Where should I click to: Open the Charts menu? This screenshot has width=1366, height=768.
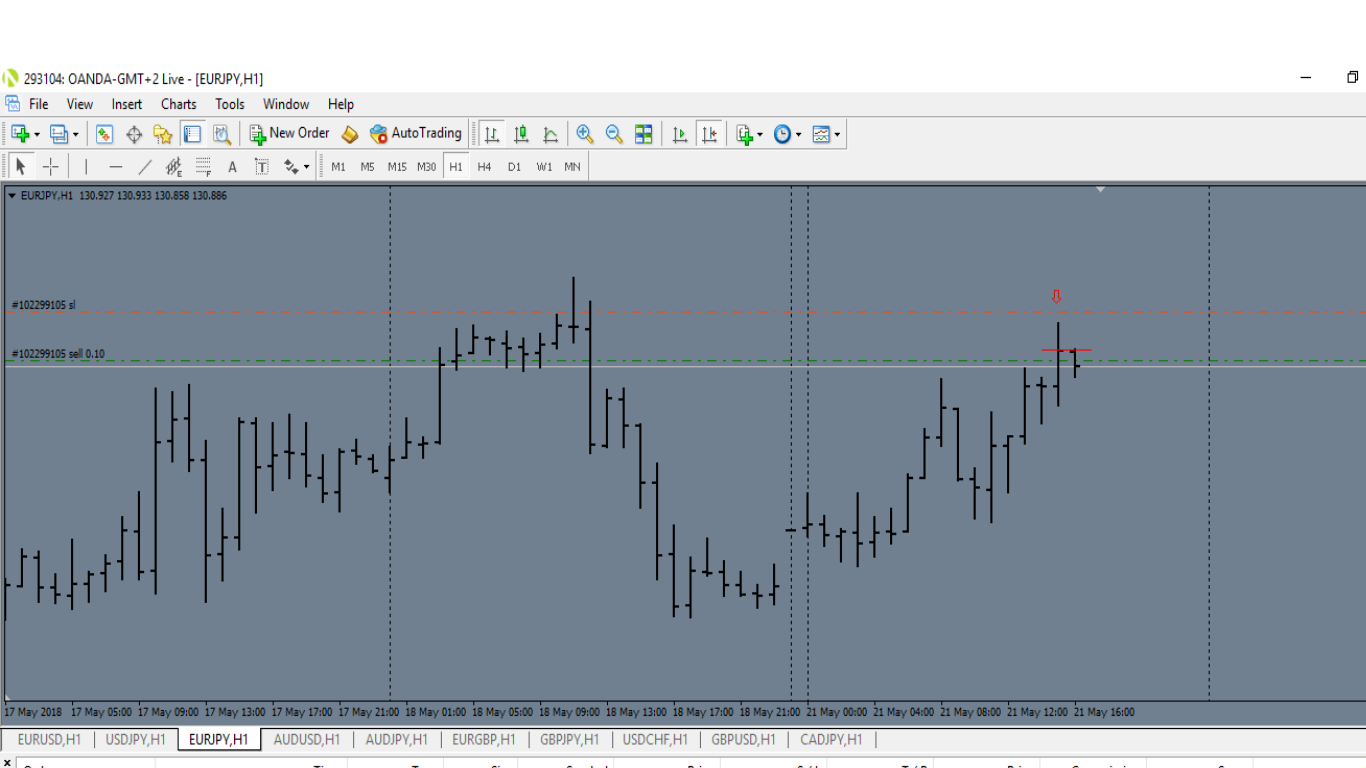pyautogui.click(x=179, y=104)
